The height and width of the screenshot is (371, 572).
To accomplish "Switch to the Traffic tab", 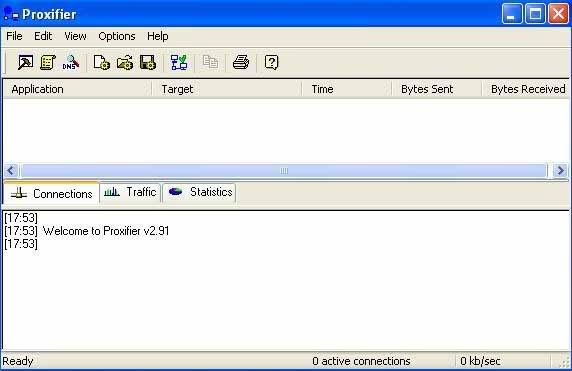I will (x=130, y=192).
